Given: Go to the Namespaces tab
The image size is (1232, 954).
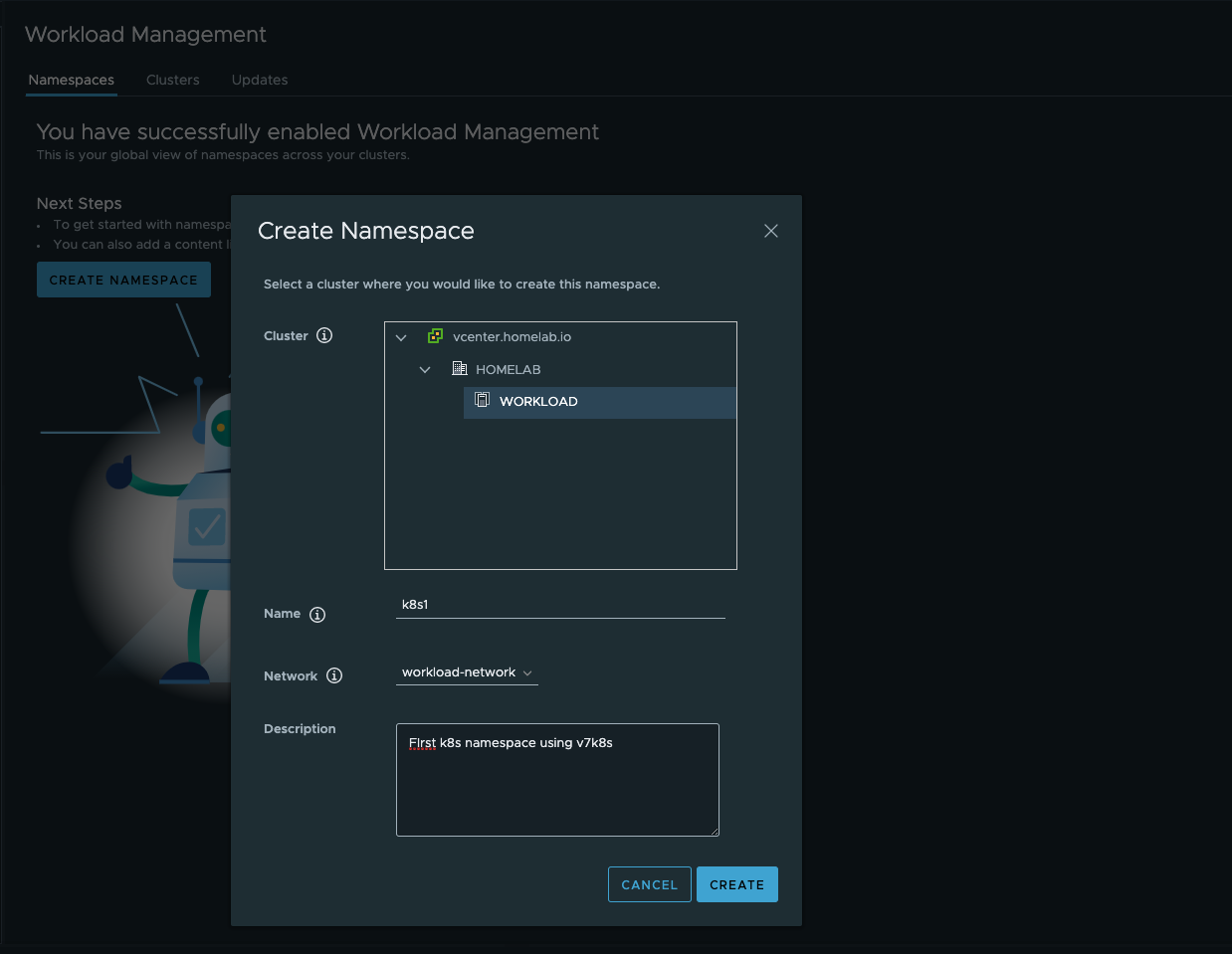Looking at the screenshot, I should pyautogui.click(x=72, y=80).
